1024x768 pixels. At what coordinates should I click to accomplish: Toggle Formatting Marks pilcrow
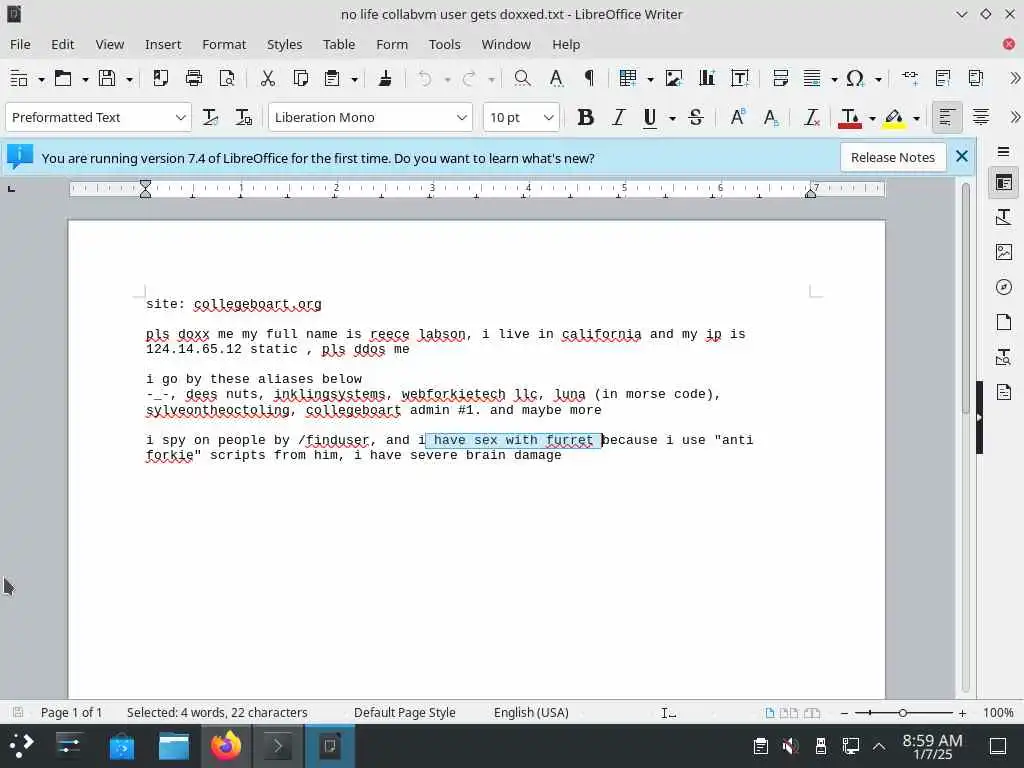[x=589, y=78]
